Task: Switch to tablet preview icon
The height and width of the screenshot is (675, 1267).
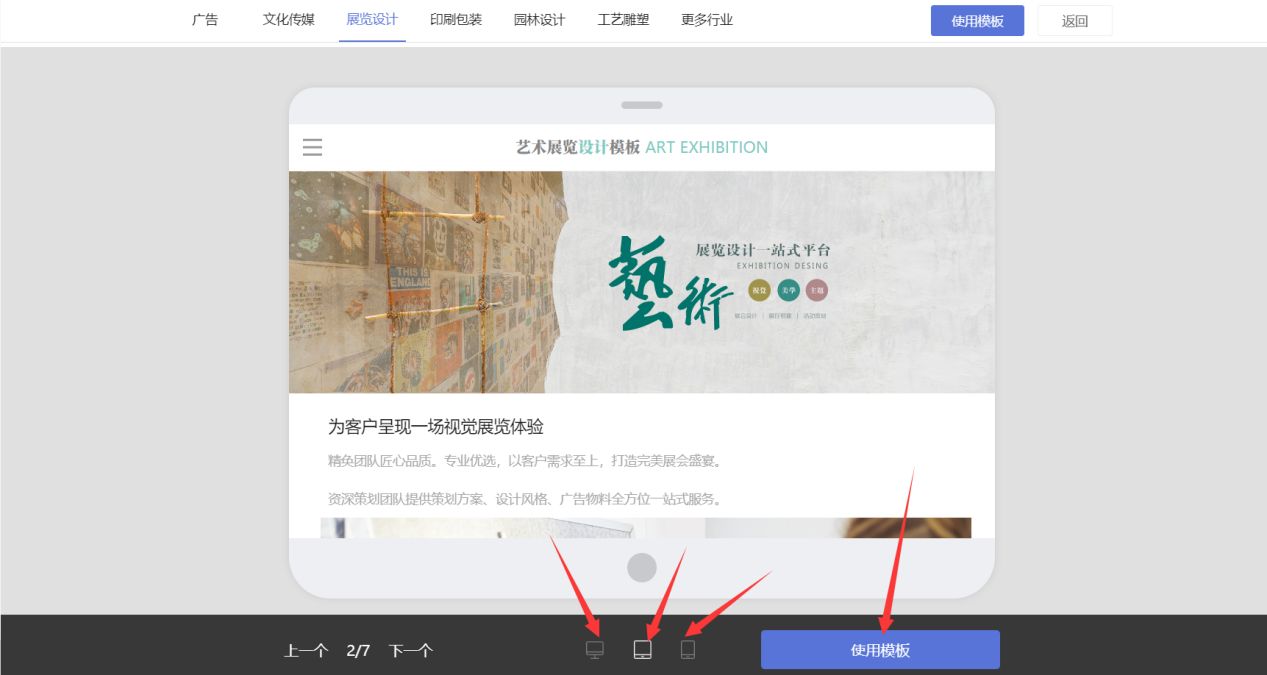Action: tap(643, 650)
